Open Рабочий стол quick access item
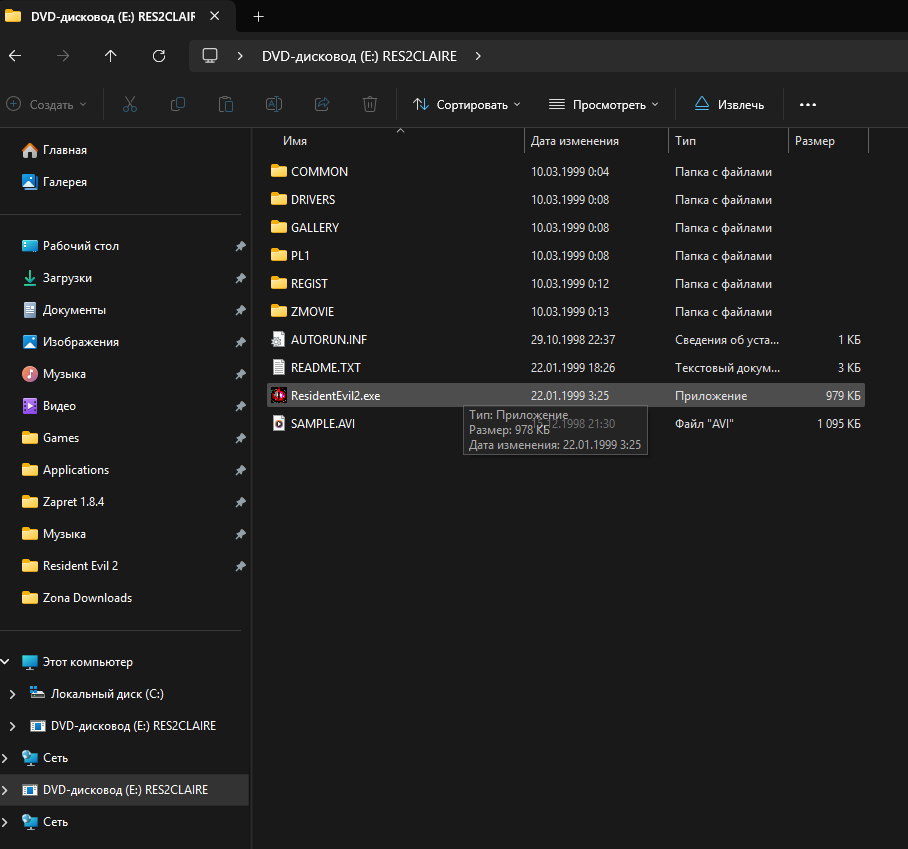Image resolution: width=908 pixels, height=849 pixels. pos(70,246)
